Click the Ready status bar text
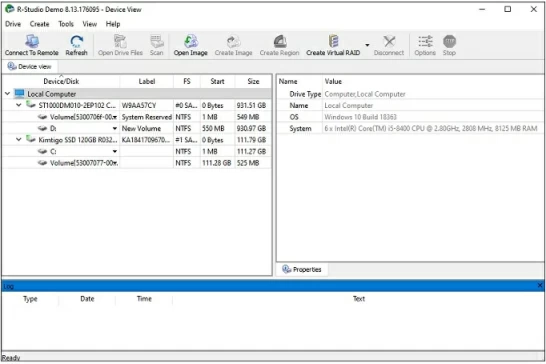Viewport: 546px width, 364px height. 11,358
